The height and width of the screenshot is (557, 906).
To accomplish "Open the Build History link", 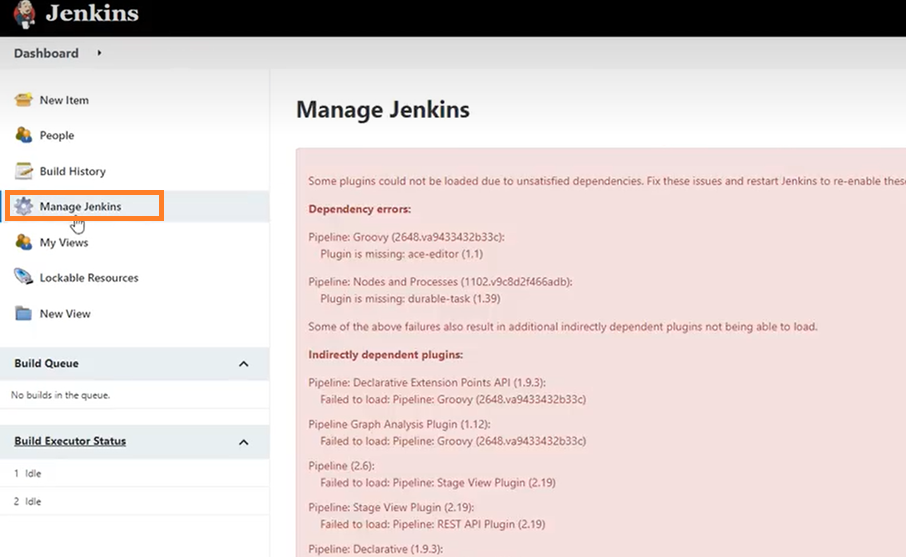I will [x=73, y=171].
